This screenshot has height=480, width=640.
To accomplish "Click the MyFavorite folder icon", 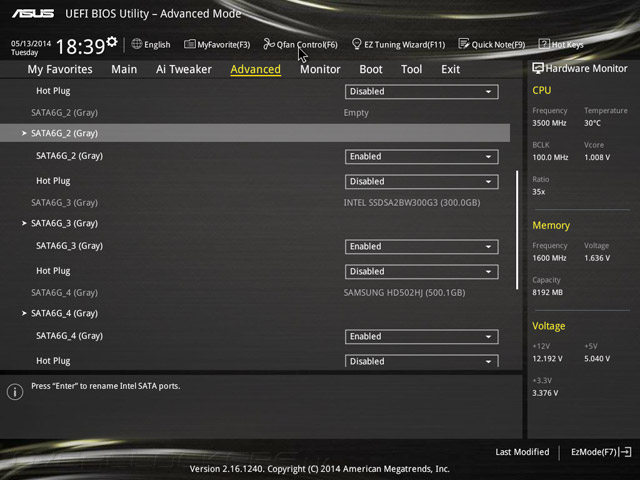I will [189, 44].
